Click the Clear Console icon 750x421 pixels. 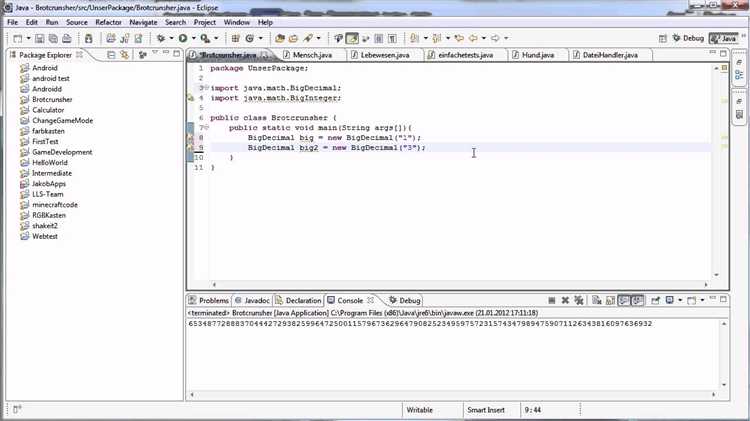[595, 300]
